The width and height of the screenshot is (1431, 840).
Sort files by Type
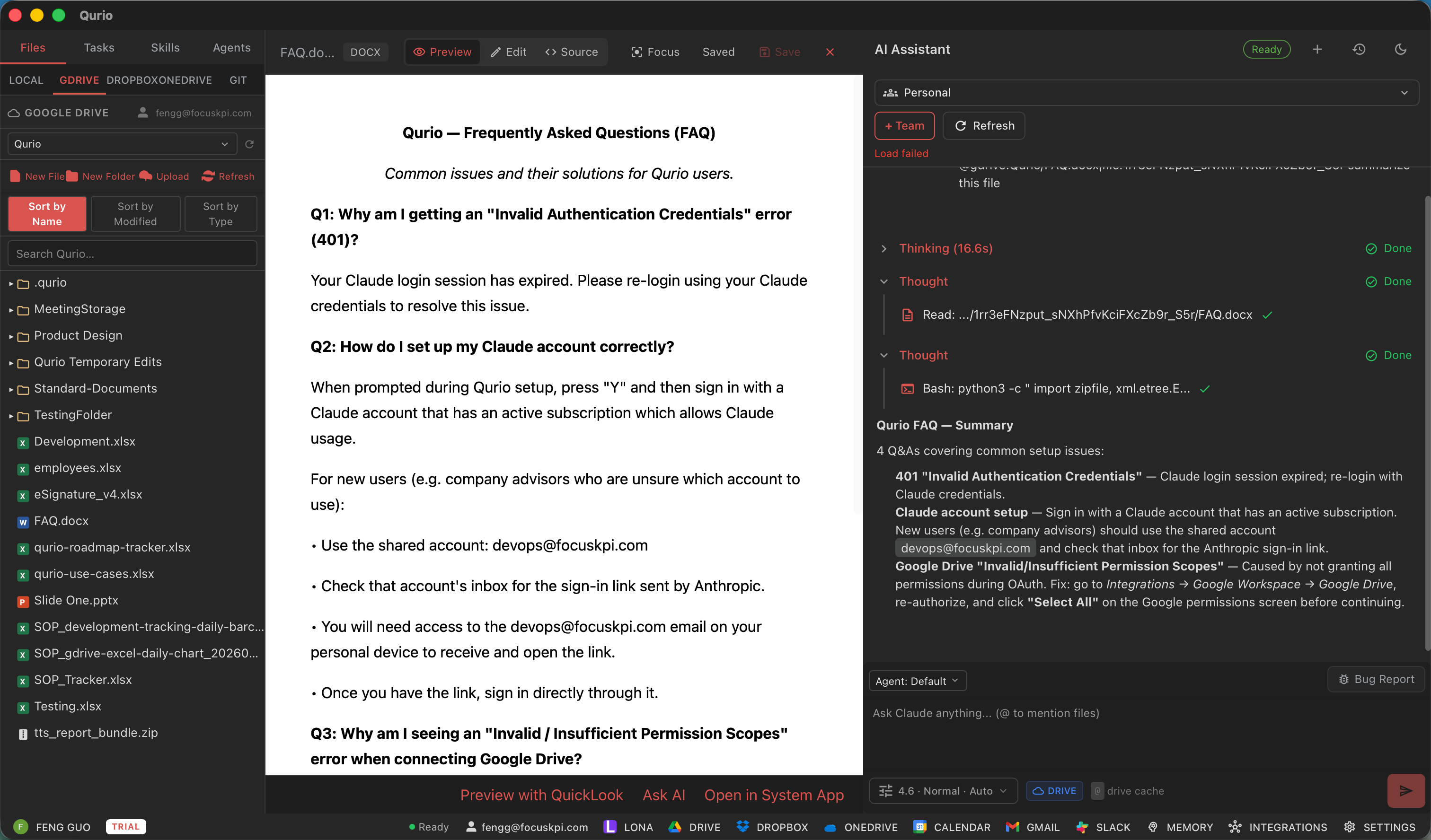221,214
